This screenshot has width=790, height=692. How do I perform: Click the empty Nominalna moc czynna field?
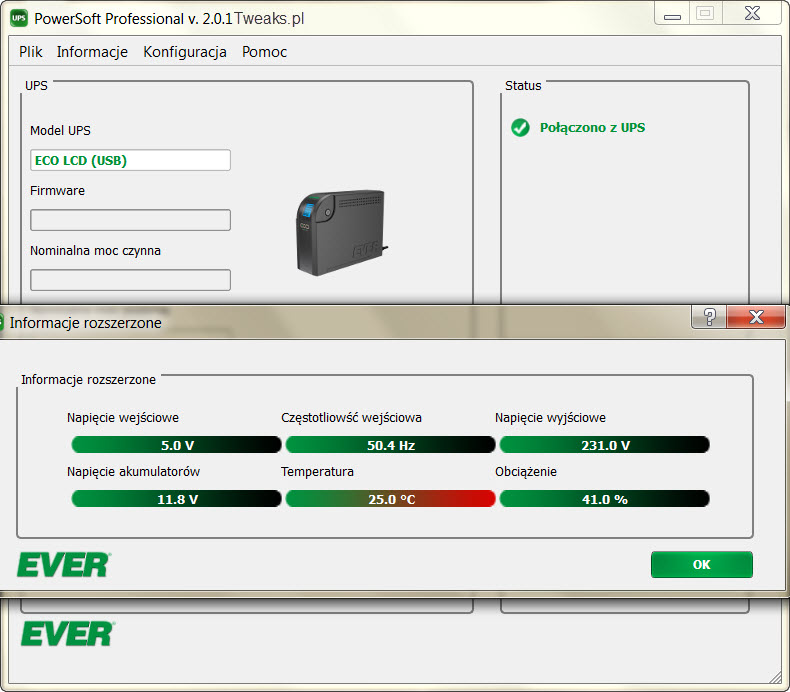click(x=130, y=280)
